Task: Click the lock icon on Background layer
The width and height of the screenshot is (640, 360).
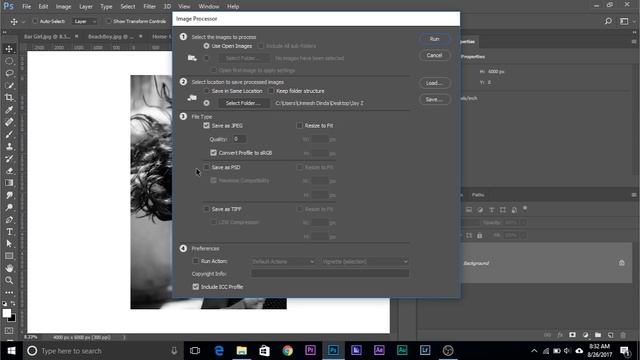Action: click(x=622, y=263)
